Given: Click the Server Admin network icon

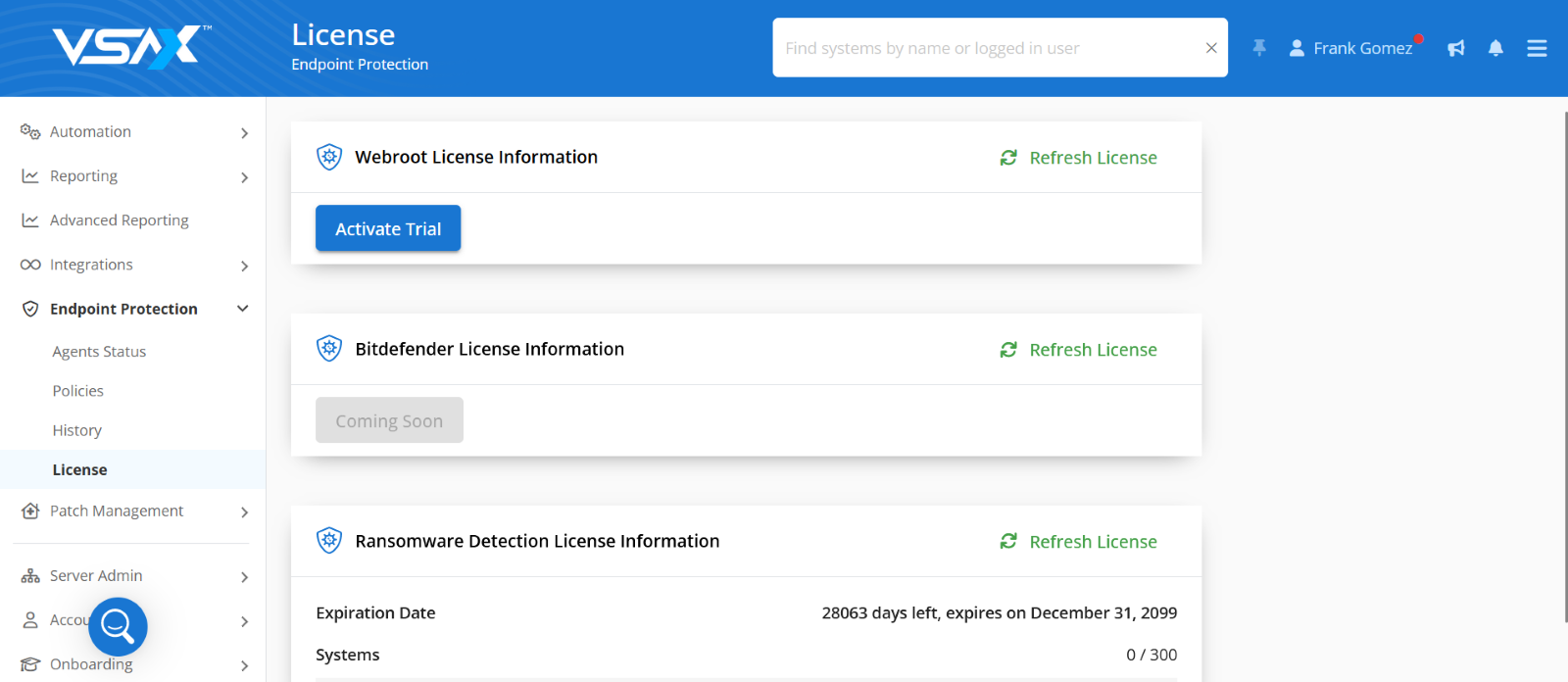Looking at the screenshot, I should coord(30,576).
